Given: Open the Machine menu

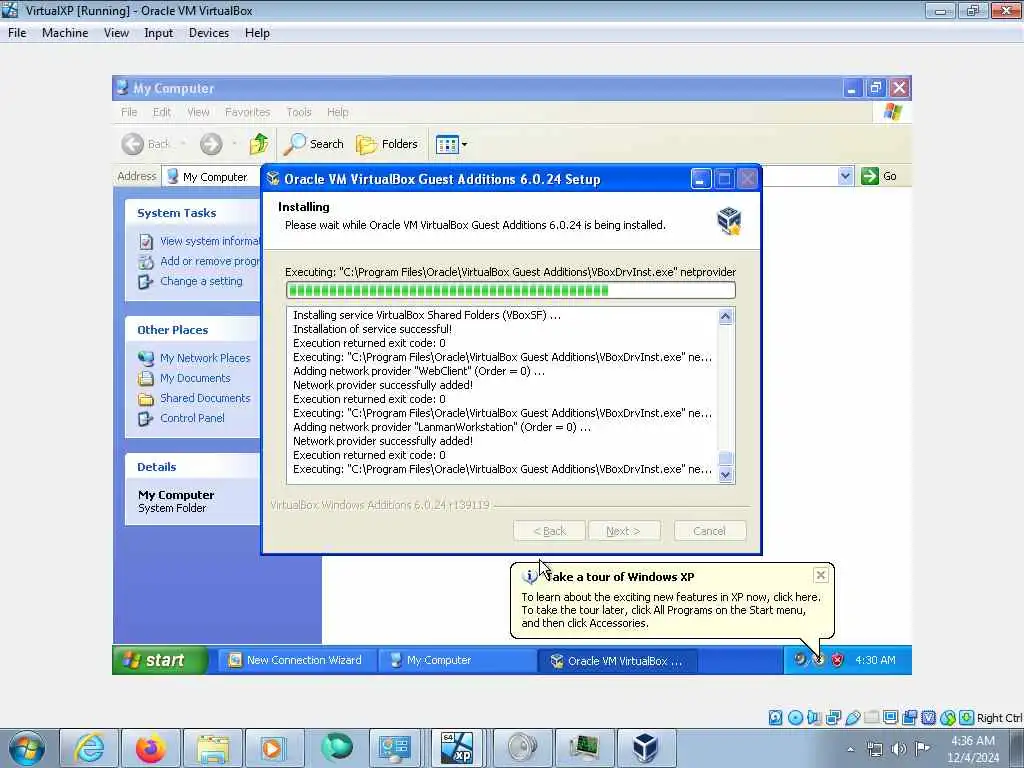Looking at the screenshot, I should pyautogui.click(x=65, y=33).
